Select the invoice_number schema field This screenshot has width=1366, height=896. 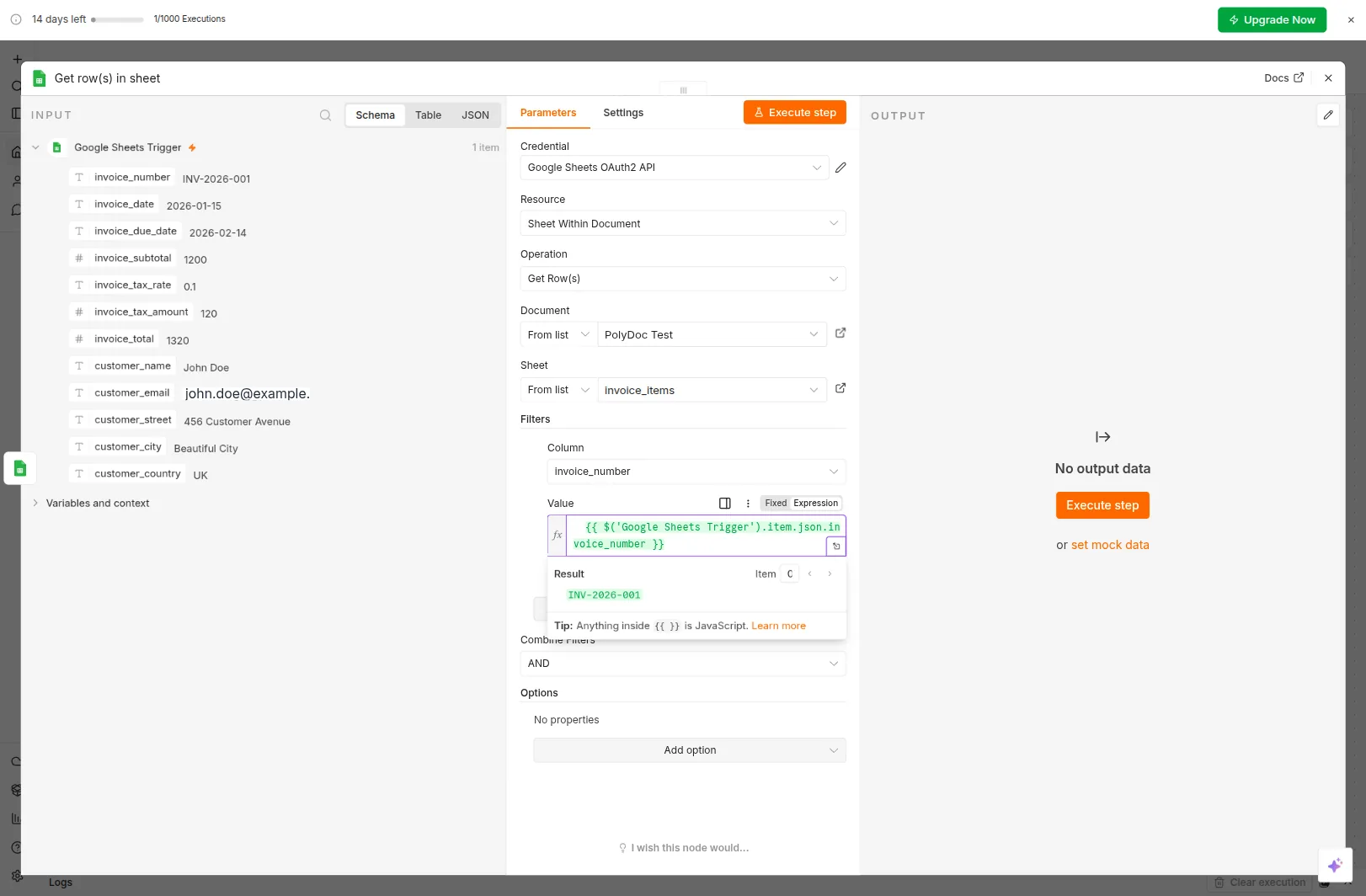pos(124,177)
